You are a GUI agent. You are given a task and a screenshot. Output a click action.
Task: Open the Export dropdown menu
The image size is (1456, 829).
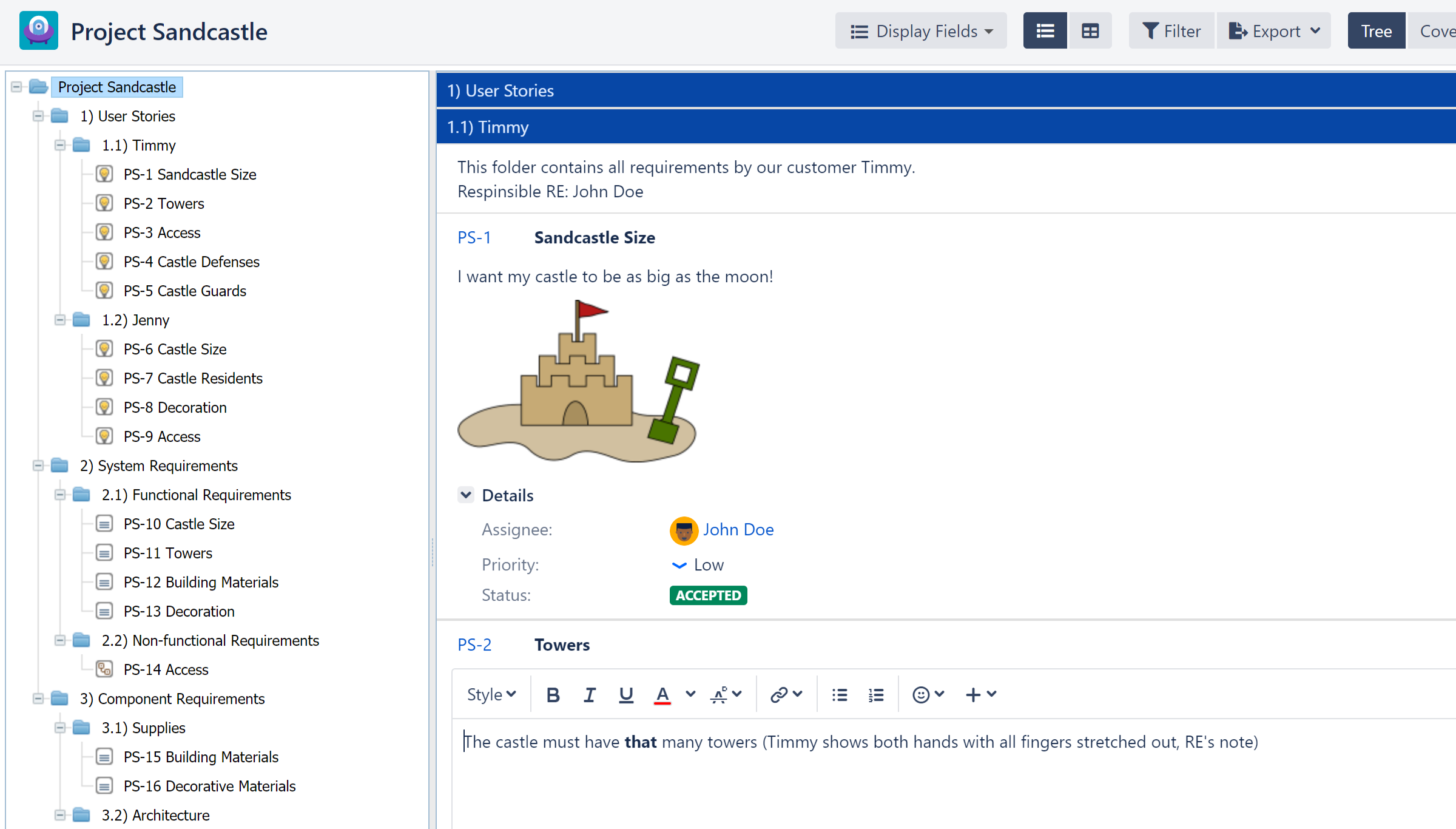(1273, 31)
